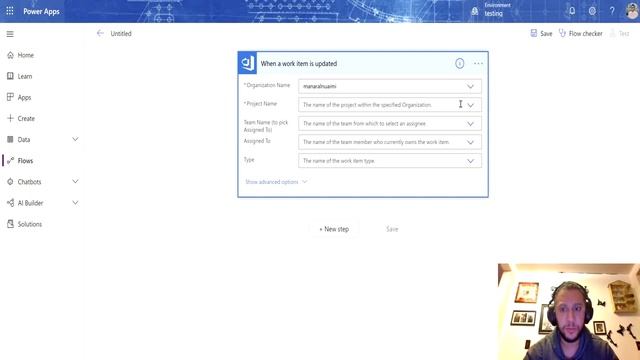
Task: Click the Azure DevOps trigger icon
Action: [247, 63]
